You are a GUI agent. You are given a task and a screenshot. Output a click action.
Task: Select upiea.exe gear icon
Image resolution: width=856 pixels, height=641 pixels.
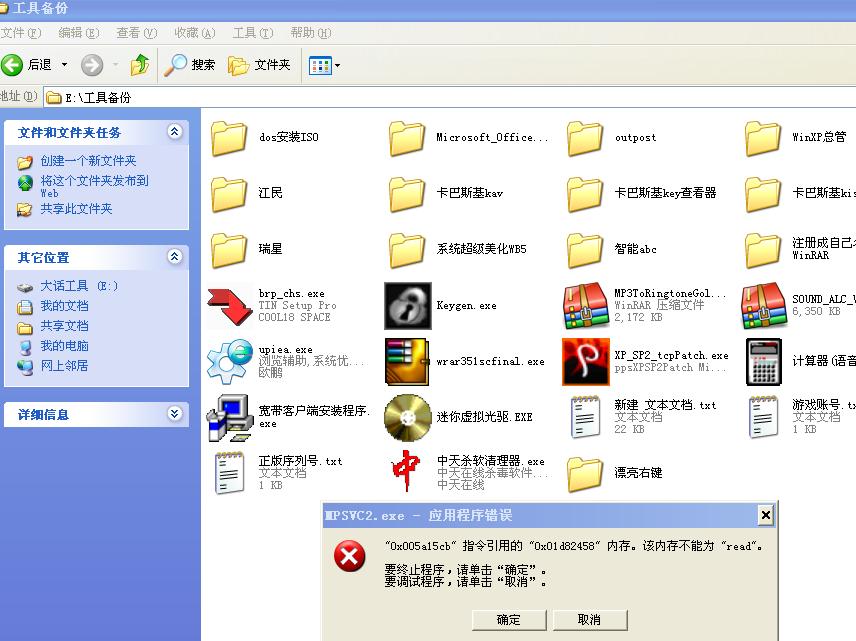click(x=230, y=361)
